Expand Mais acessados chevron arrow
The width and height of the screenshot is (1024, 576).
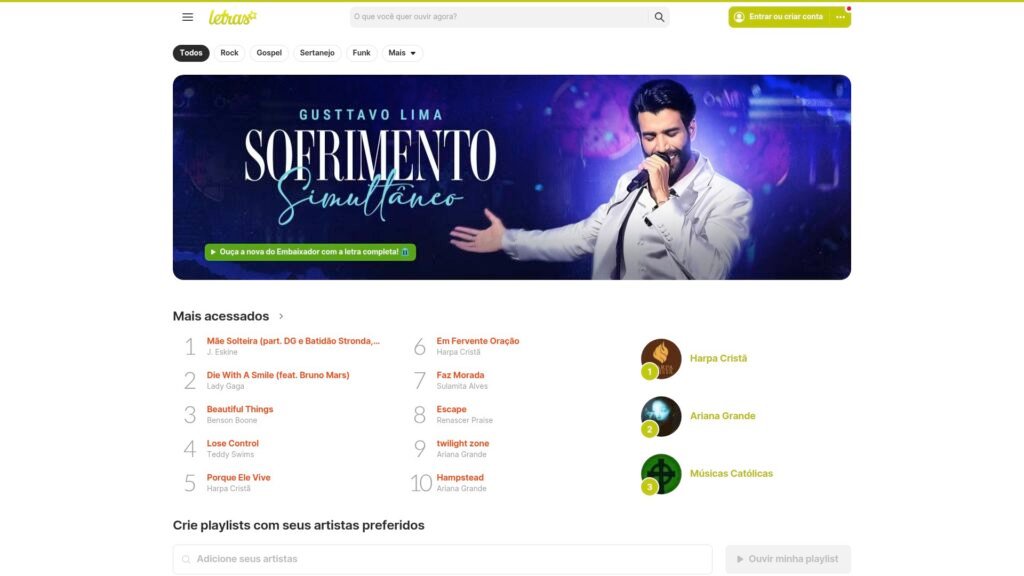click(281, 316)
